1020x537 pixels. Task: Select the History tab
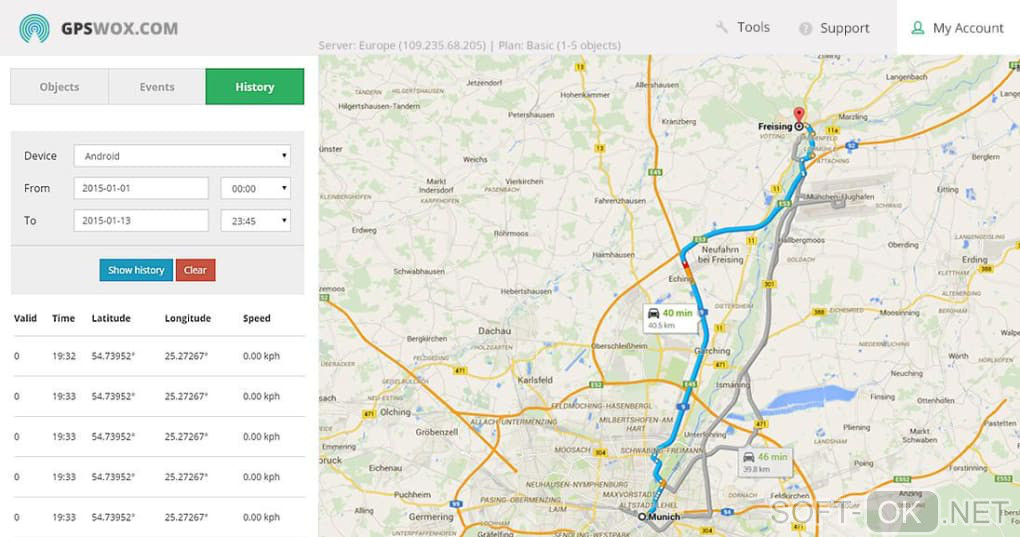254,86
